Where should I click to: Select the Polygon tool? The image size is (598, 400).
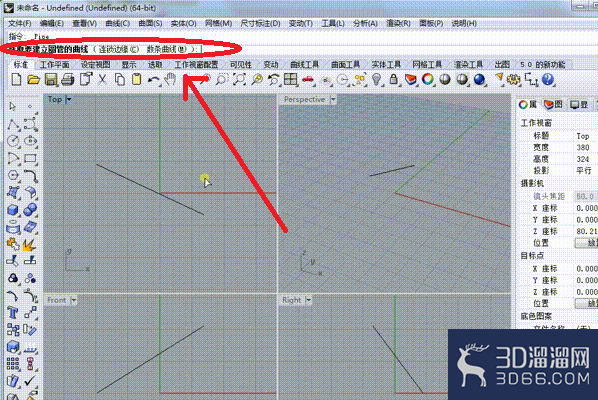[x=13, y=175]
